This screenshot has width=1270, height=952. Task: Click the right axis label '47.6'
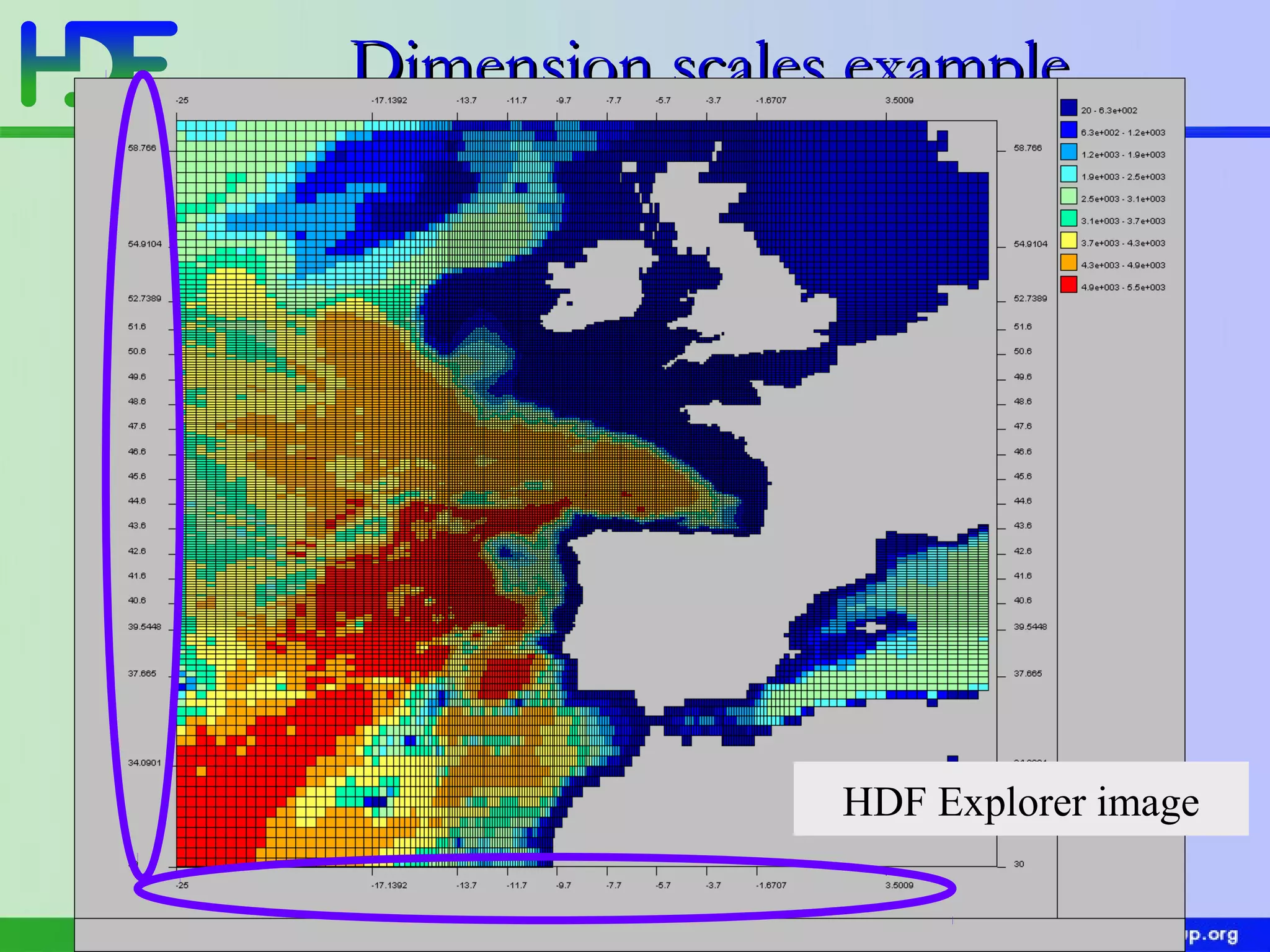pyautogui.click(x=1023, y=426)
